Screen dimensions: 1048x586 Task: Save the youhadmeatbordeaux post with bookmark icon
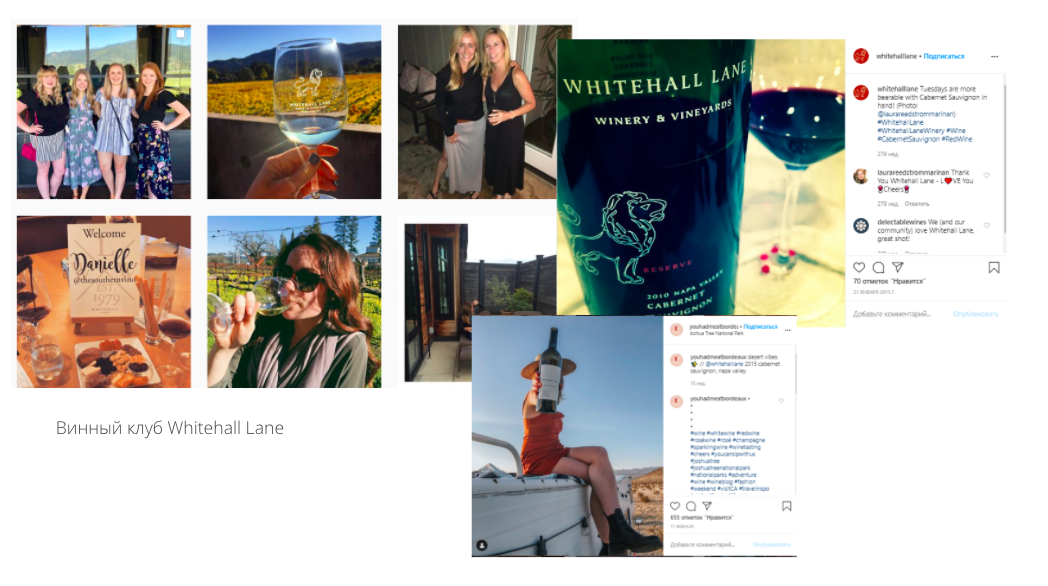coord(787,506)
